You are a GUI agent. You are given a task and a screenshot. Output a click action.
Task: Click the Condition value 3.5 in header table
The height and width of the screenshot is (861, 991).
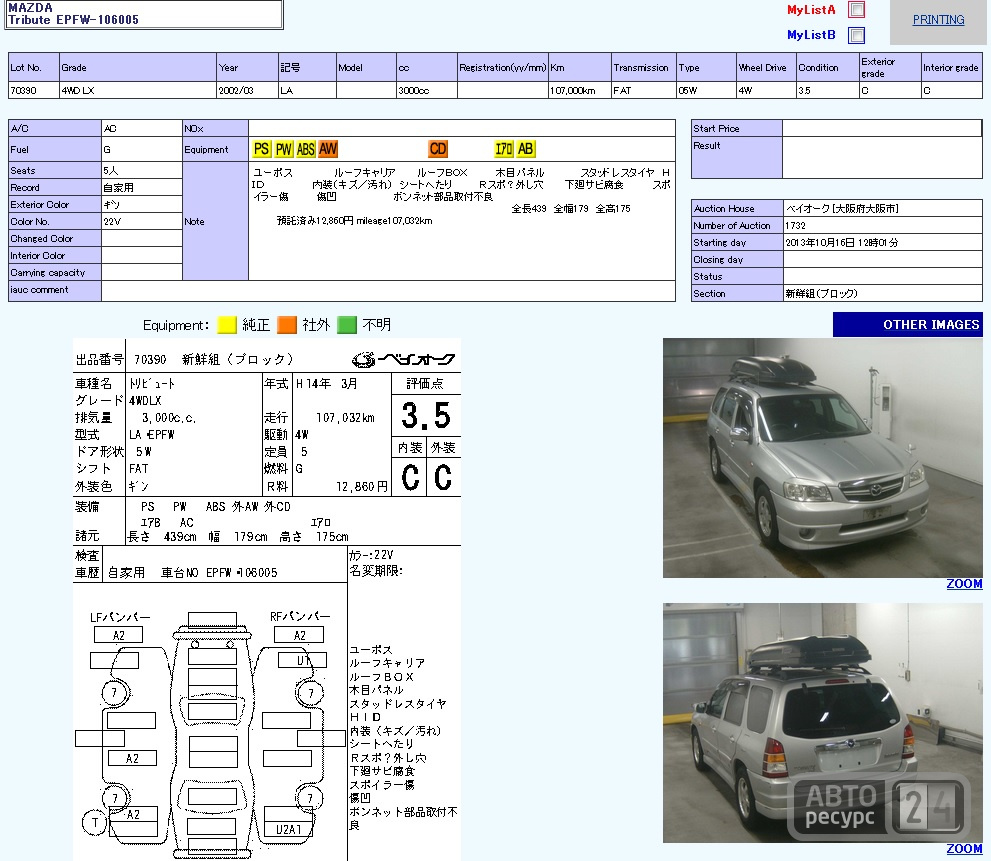[x=804, y=90]
